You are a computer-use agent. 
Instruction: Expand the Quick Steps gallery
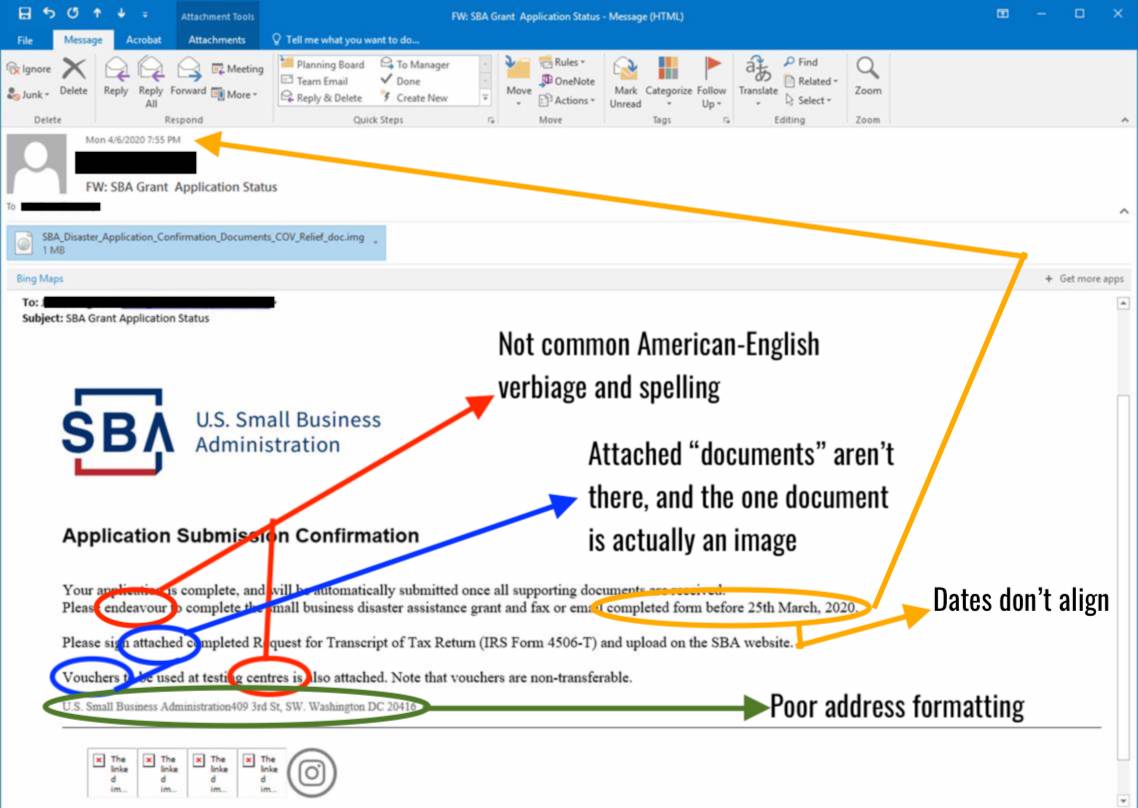click(x=486, y=98)
